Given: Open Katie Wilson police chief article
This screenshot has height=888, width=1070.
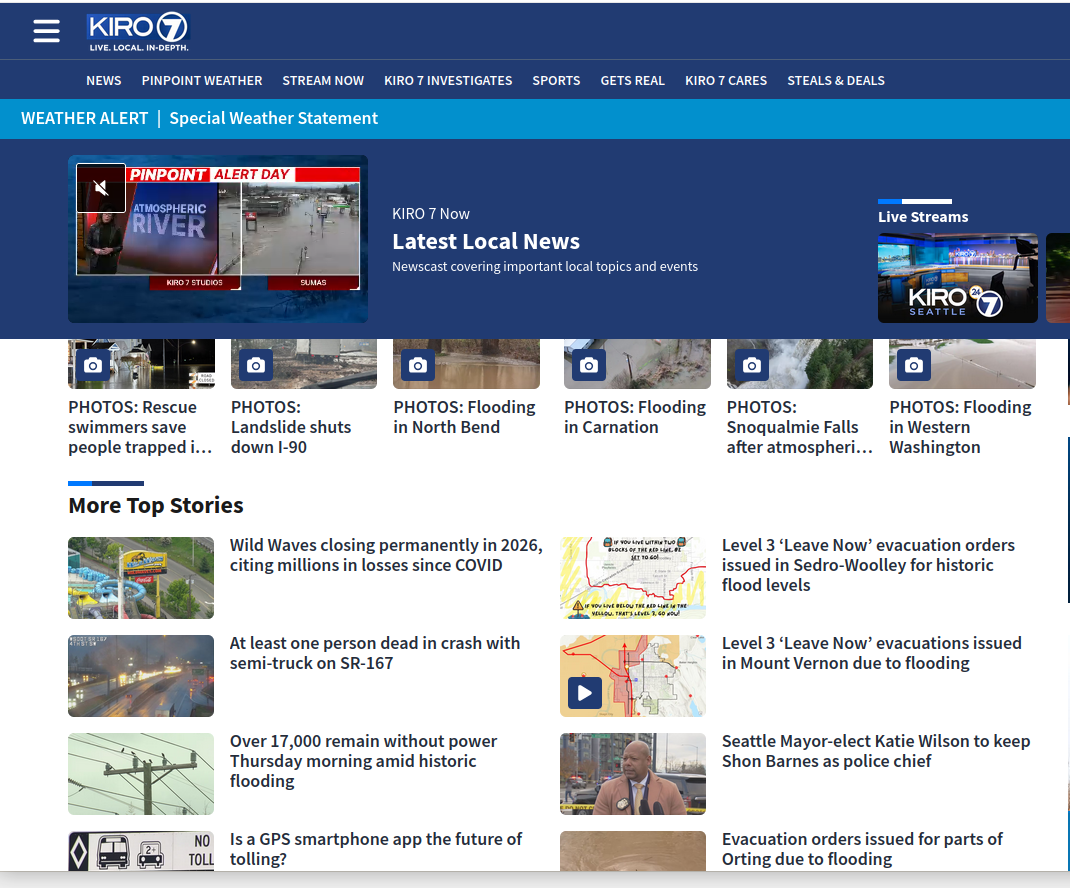Looking at the screenshot, I should point(875,751).
